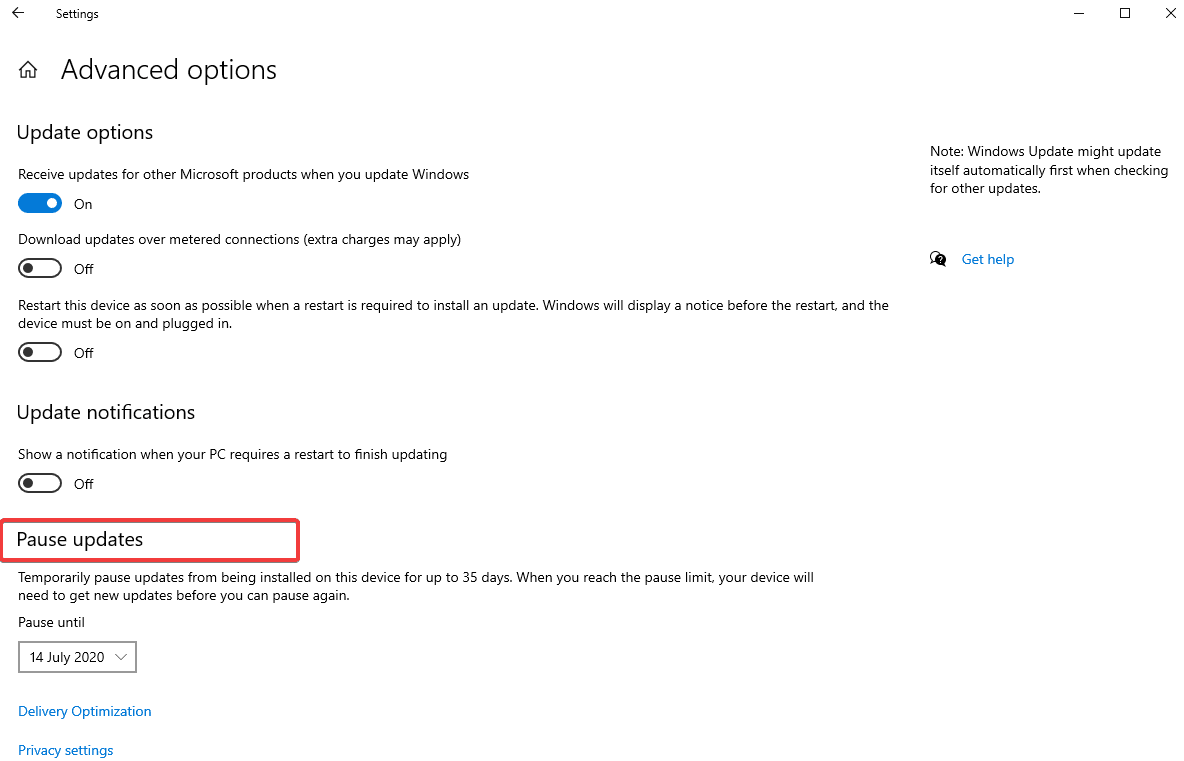Enable downloading updates over metered connections

(39, 267)
